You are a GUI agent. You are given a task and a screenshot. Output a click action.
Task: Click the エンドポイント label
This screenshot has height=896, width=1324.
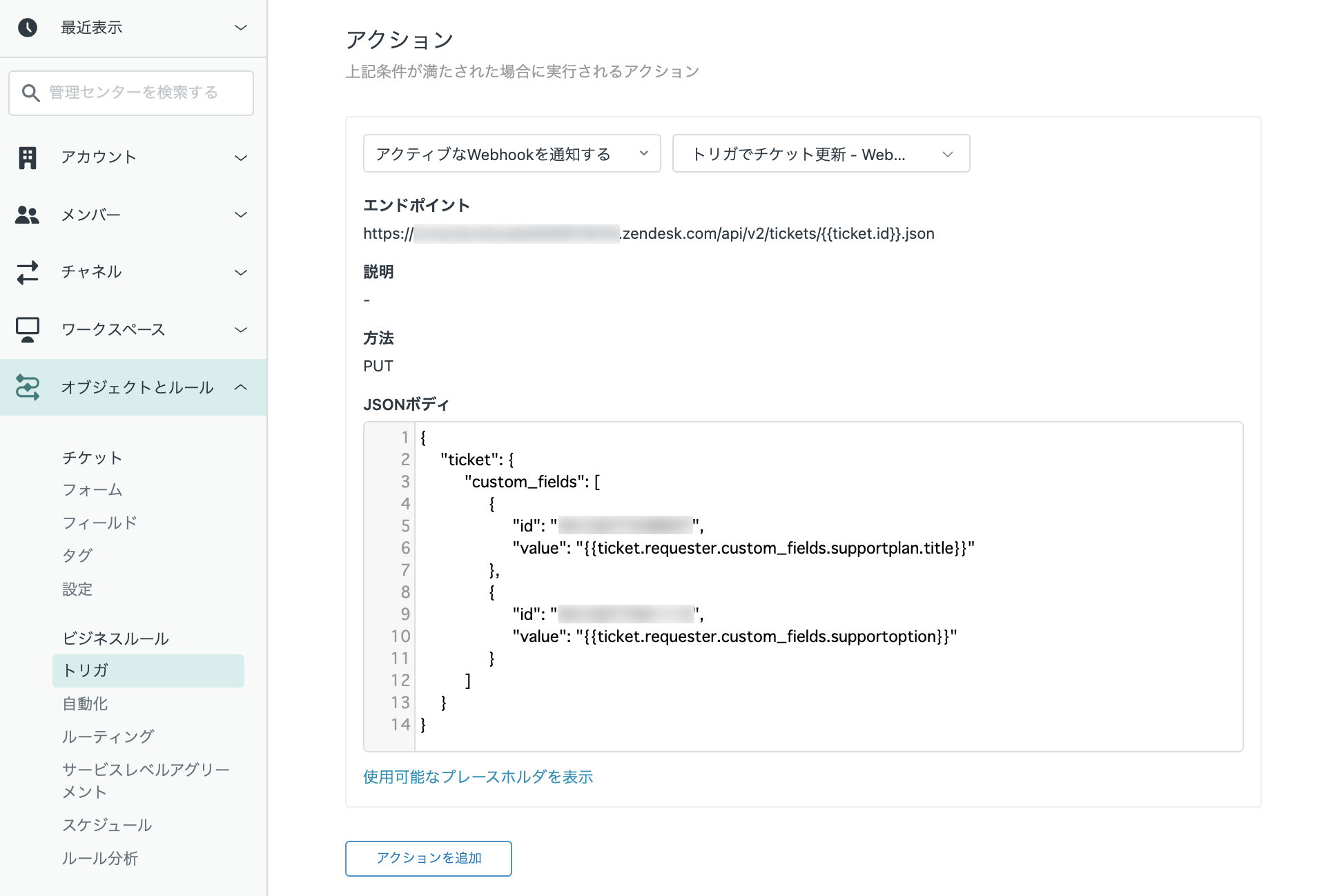(416, 205)
